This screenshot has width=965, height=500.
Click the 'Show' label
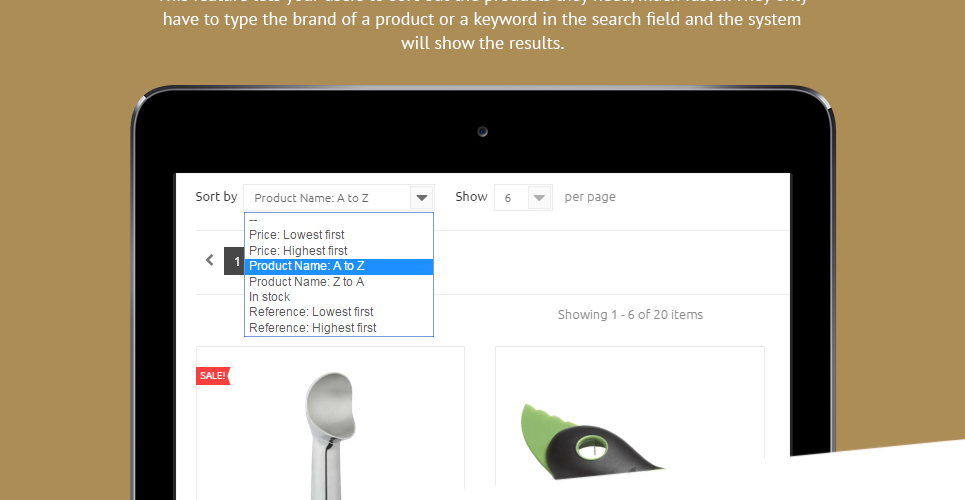point(471,196)
